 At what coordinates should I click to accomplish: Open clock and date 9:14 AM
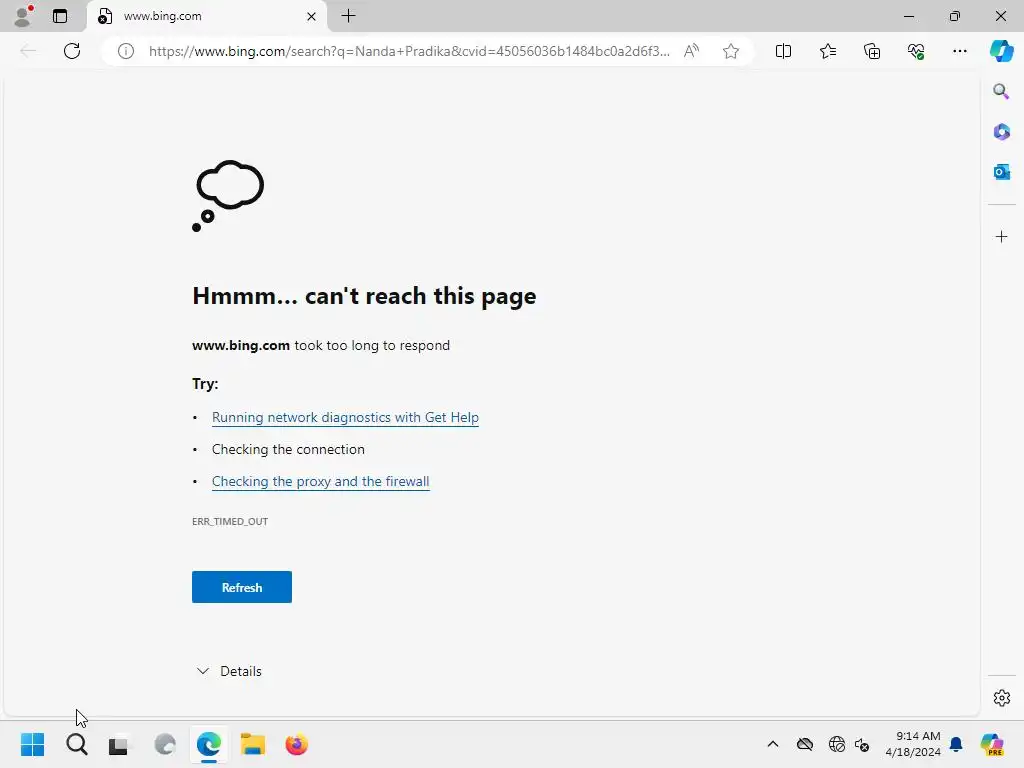pos(913,744)
